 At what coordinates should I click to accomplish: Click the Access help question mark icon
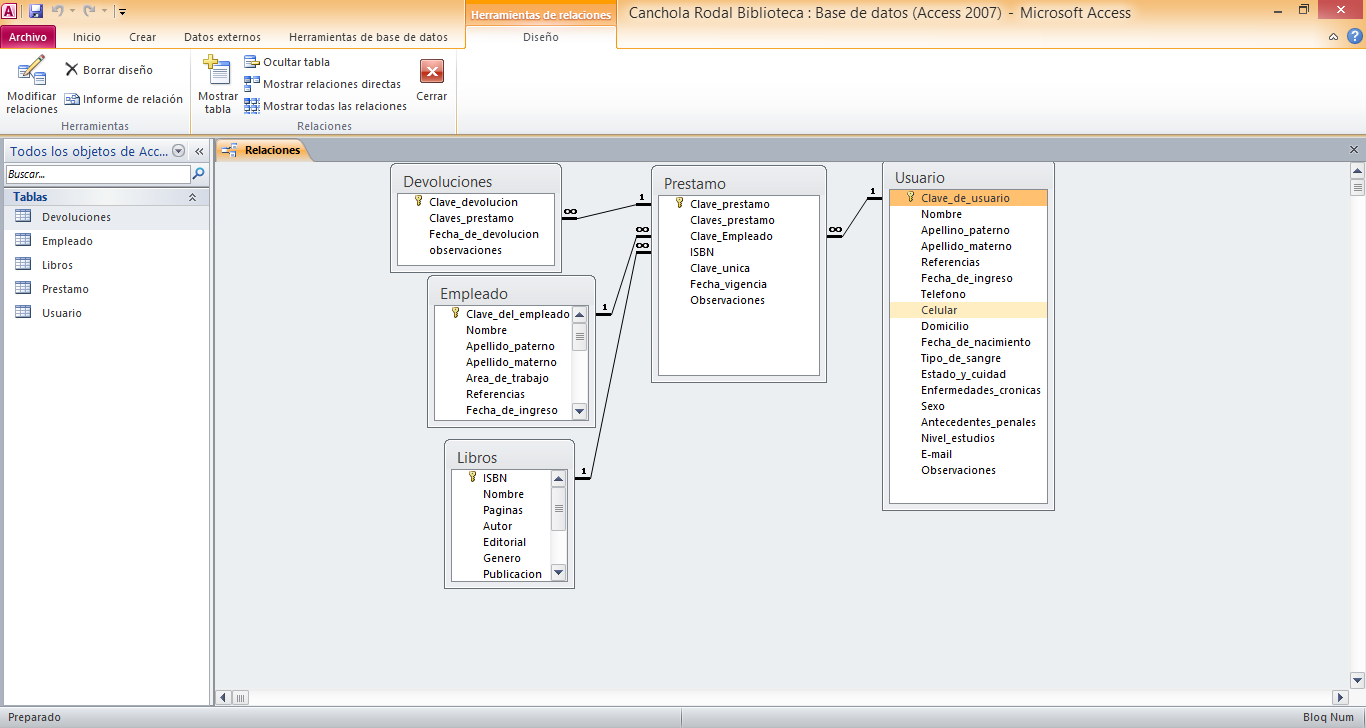click(1353, 37)
